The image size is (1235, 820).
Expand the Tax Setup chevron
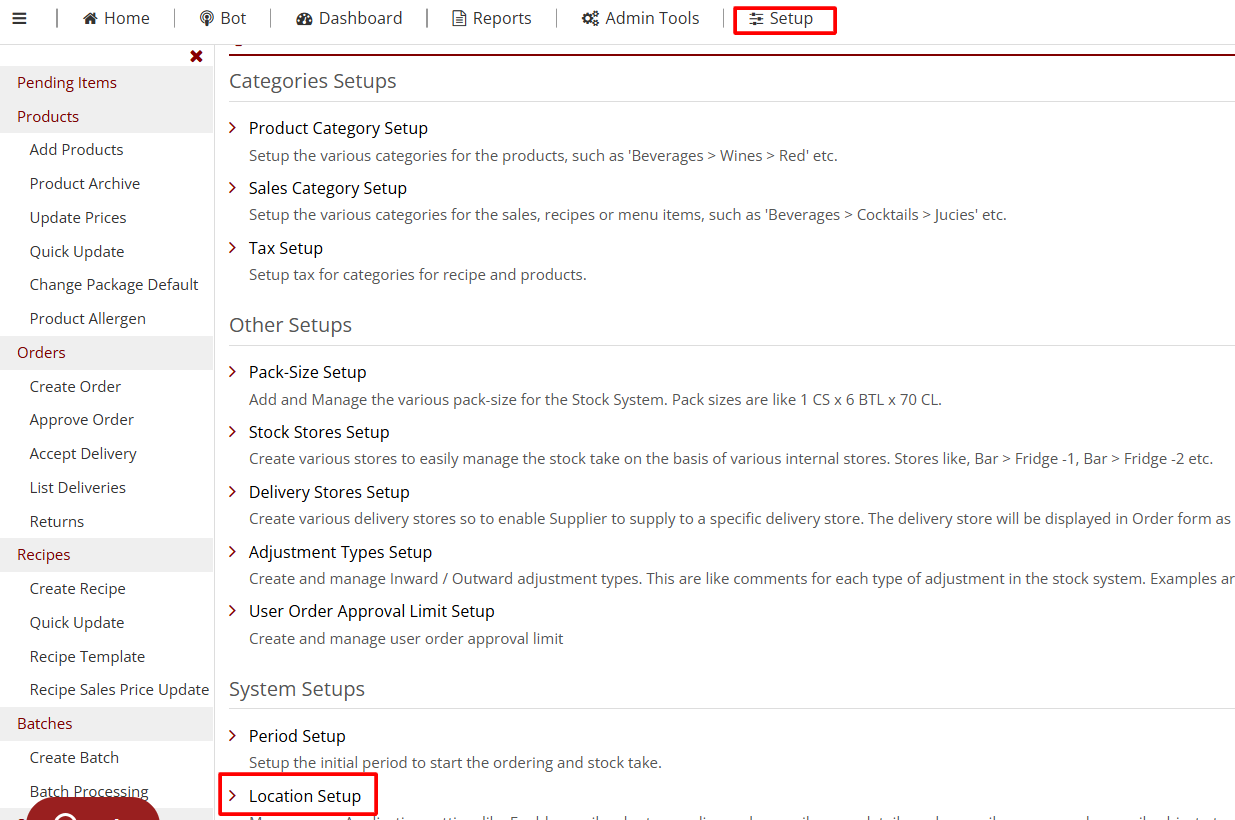pos(233,247)
